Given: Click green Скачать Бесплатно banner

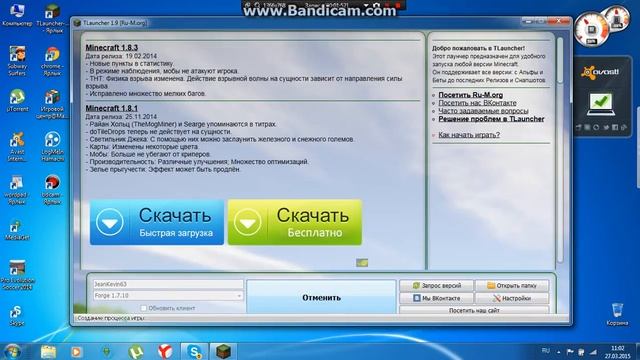Looking at the screenshot, I should (x=295, y=222).
